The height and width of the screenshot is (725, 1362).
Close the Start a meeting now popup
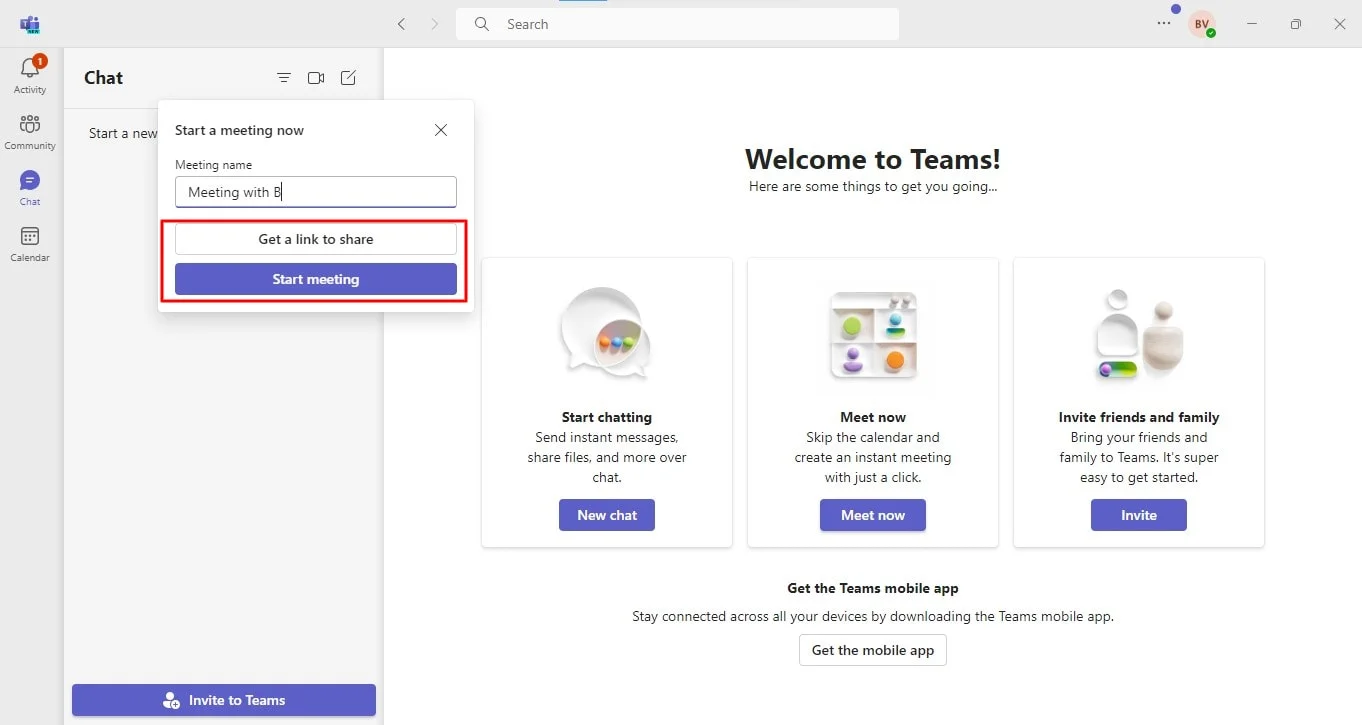[441, 130]
